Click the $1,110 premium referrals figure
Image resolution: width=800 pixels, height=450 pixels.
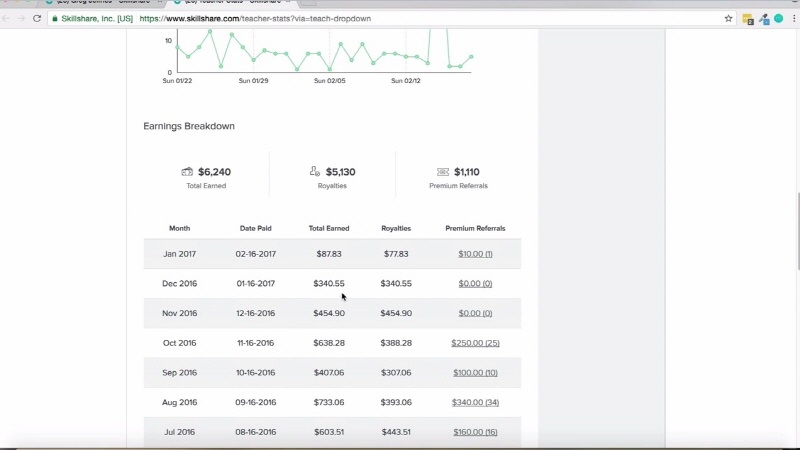coord(467,172)
